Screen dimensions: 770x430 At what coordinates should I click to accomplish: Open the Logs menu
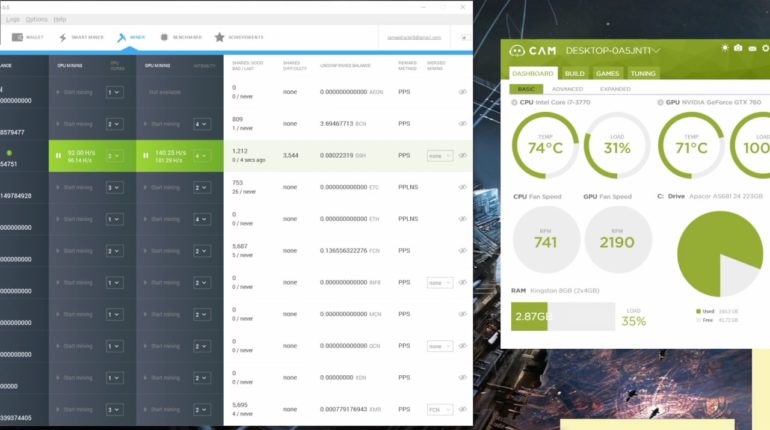(13, 19)
